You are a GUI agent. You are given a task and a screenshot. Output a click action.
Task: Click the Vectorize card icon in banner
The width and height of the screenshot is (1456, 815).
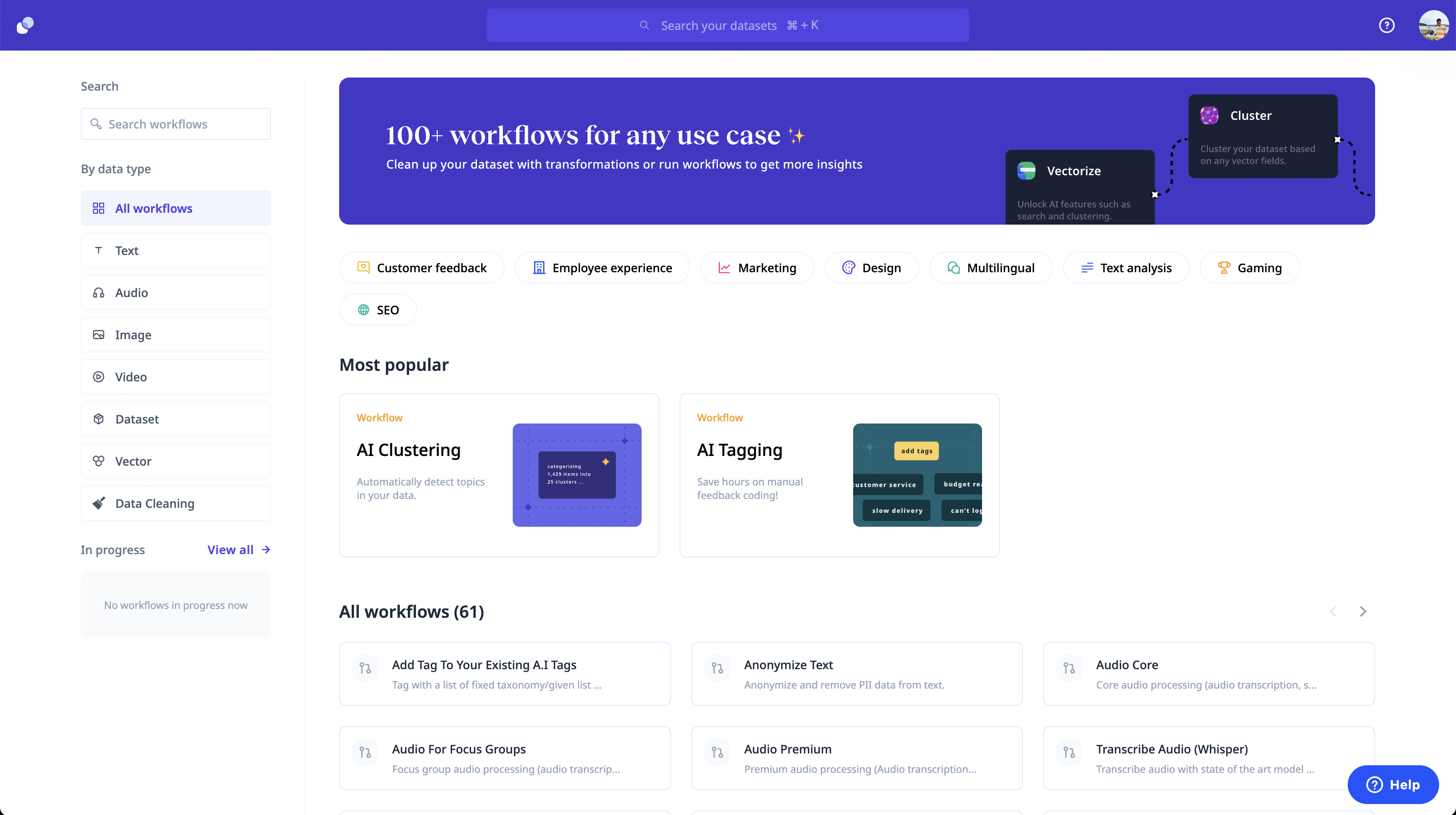(1026, 171)
